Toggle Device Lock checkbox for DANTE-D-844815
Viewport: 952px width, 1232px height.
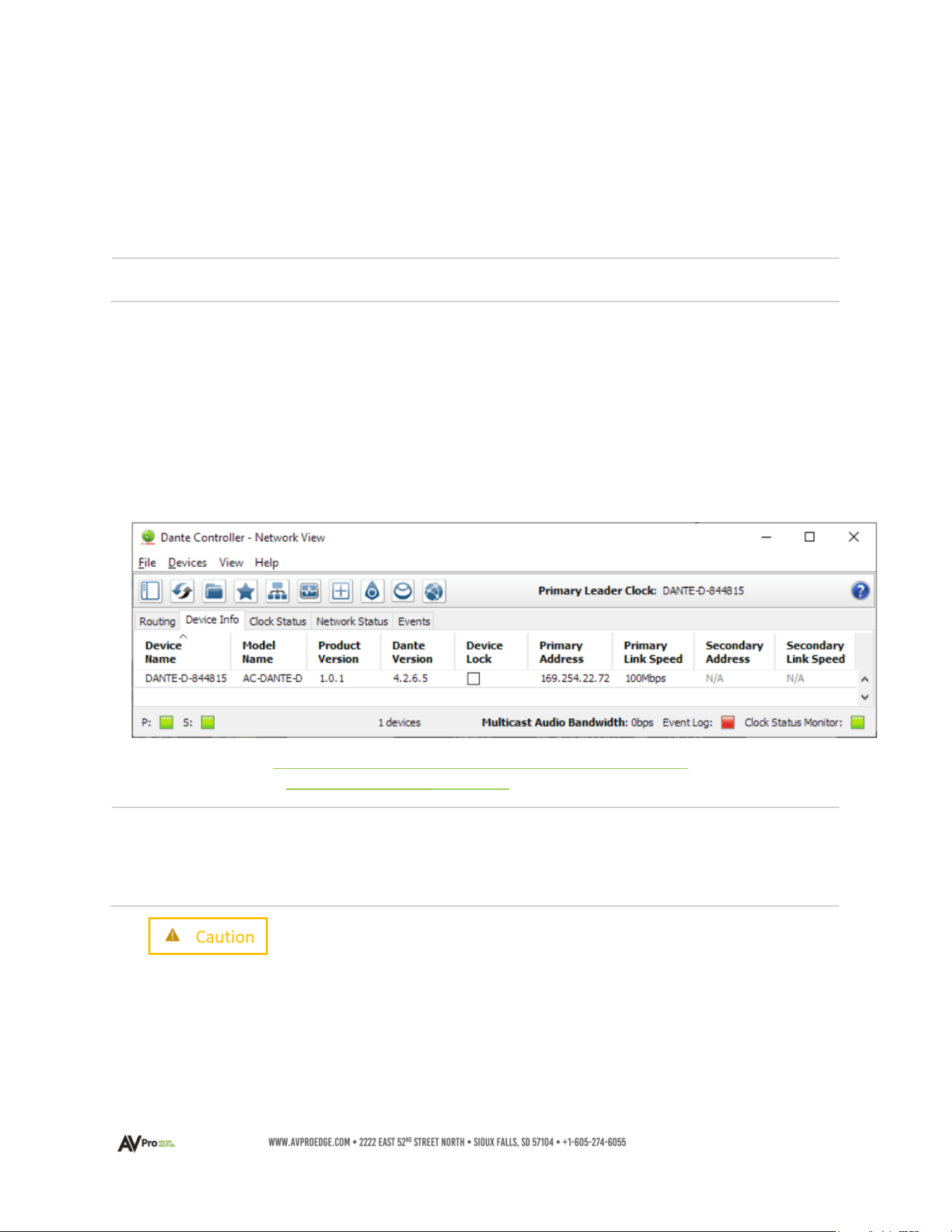[474, 679]
